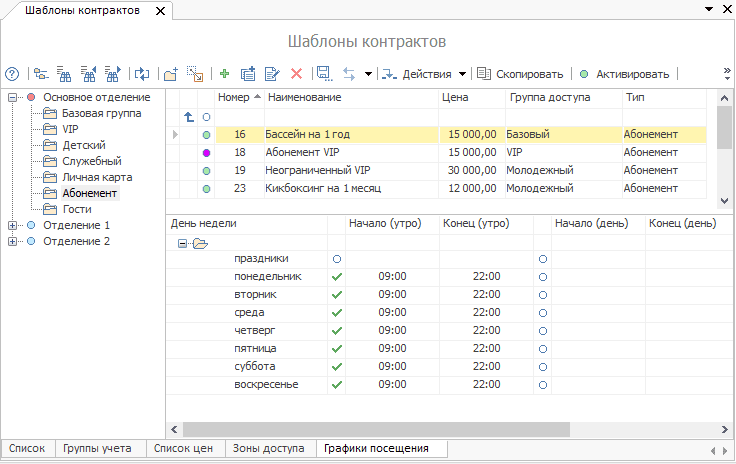This screenshot has height=464, width=736.
Task: Open the help question-mark icon
Action: (x=12, y=74)
